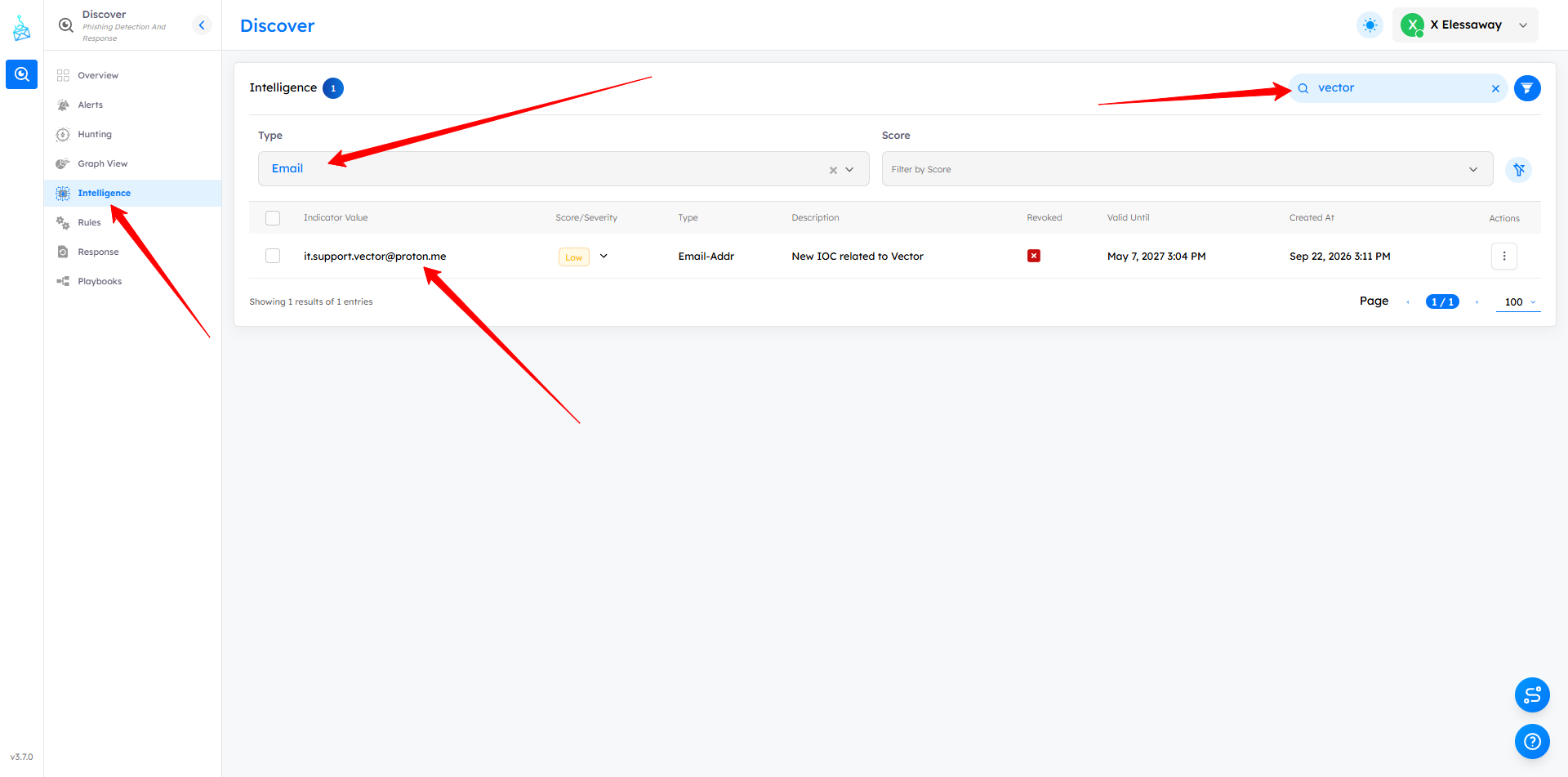Expand the Type filter dropdown
This screenshot has width=1568, height=777.
(x=849, y=170)
